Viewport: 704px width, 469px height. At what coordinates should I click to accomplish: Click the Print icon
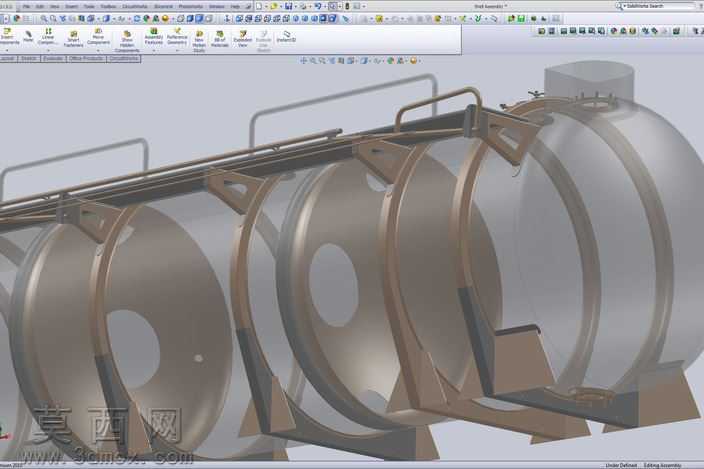(x=303, y=6)
